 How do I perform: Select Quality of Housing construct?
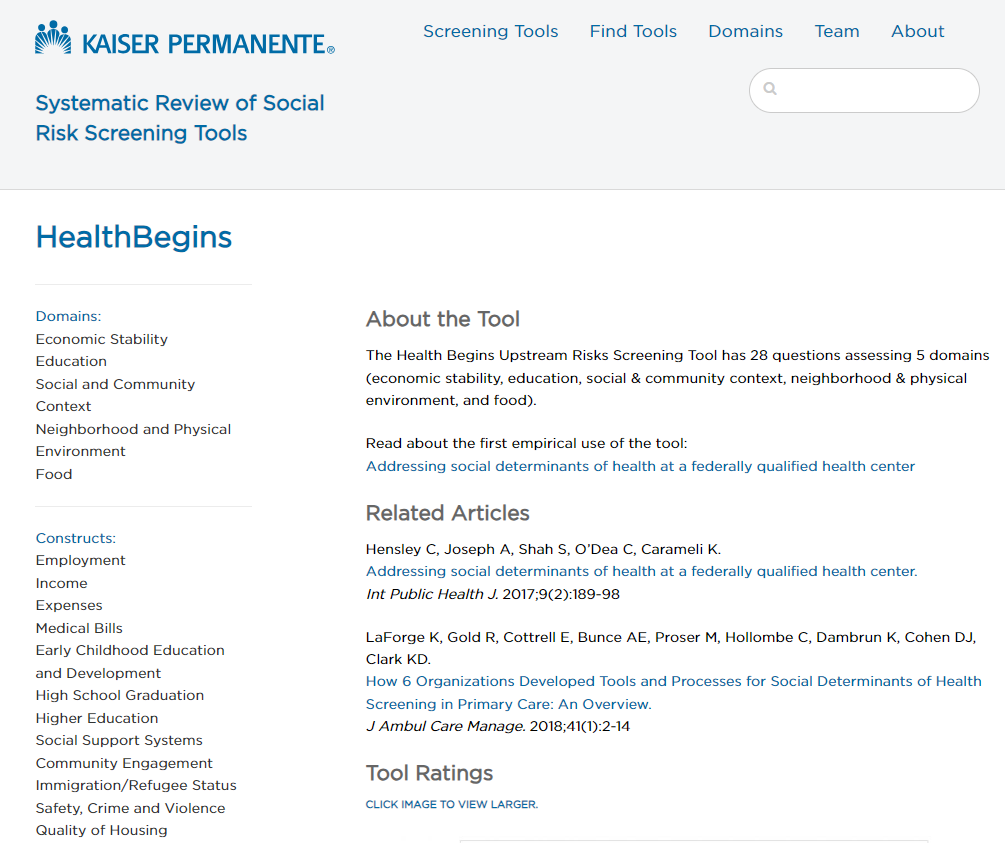(101, 830)
